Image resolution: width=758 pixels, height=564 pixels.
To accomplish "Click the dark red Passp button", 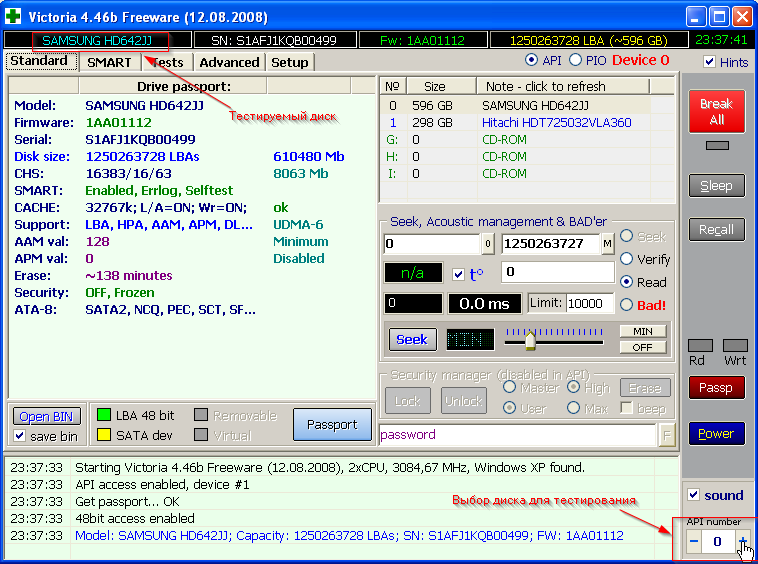I will (717, 388).
